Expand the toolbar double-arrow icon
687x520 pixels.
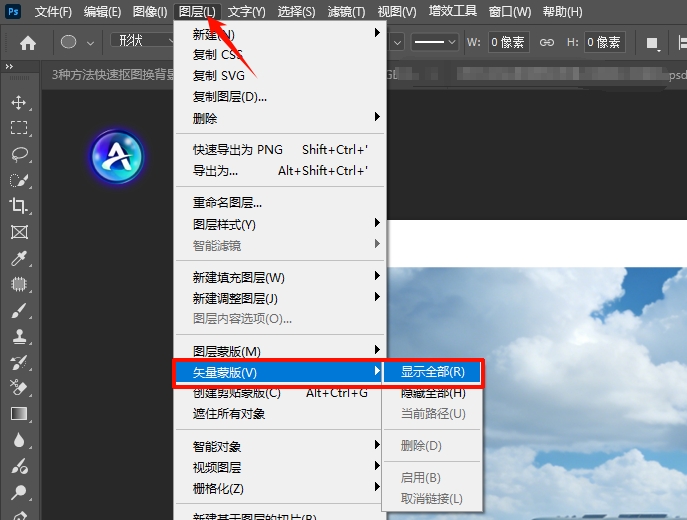(9, 67)
